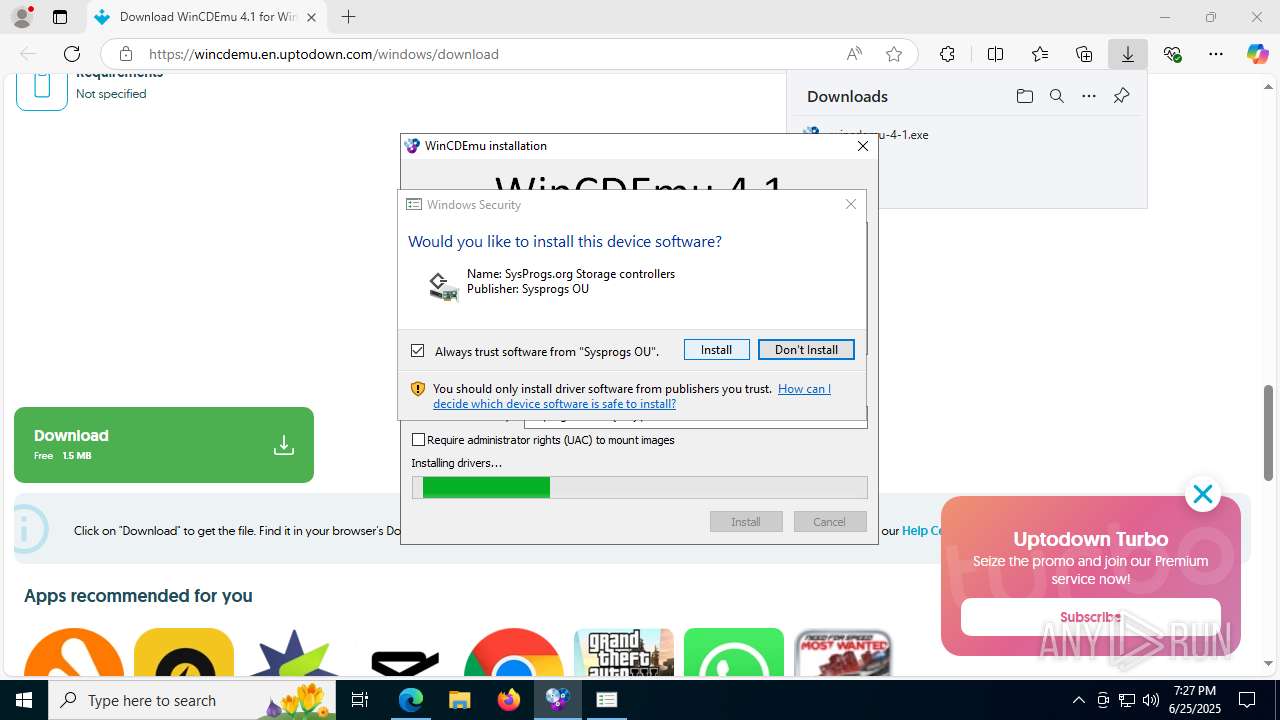Viewport: 1280px width, 720px height.
Task: Close the Uptodown Turbo promo popup
Action: pyautogui.click(x=1202, y=494)
